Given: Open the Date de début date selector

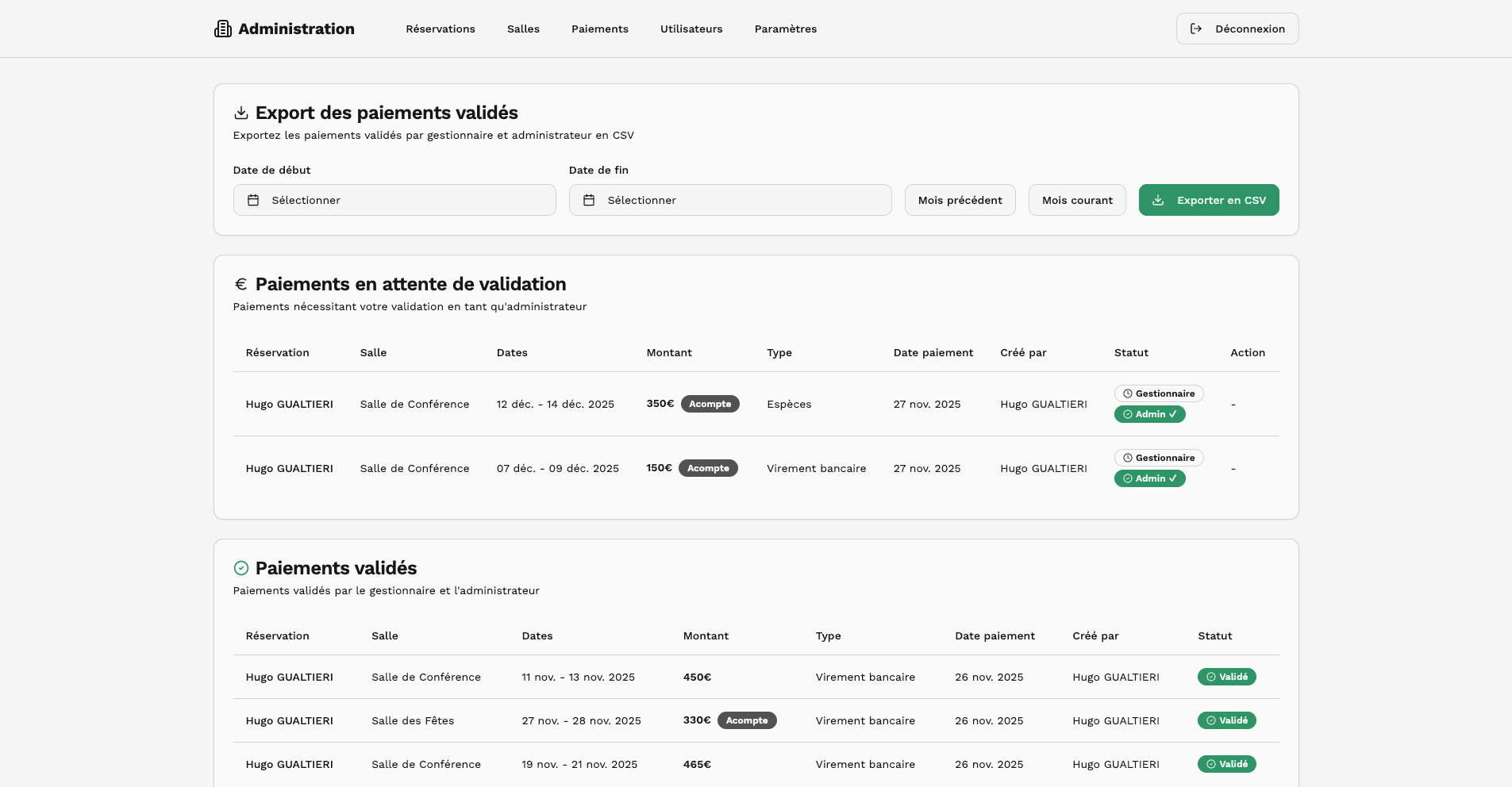Looking at the screenshot, I should click(394, 200).
